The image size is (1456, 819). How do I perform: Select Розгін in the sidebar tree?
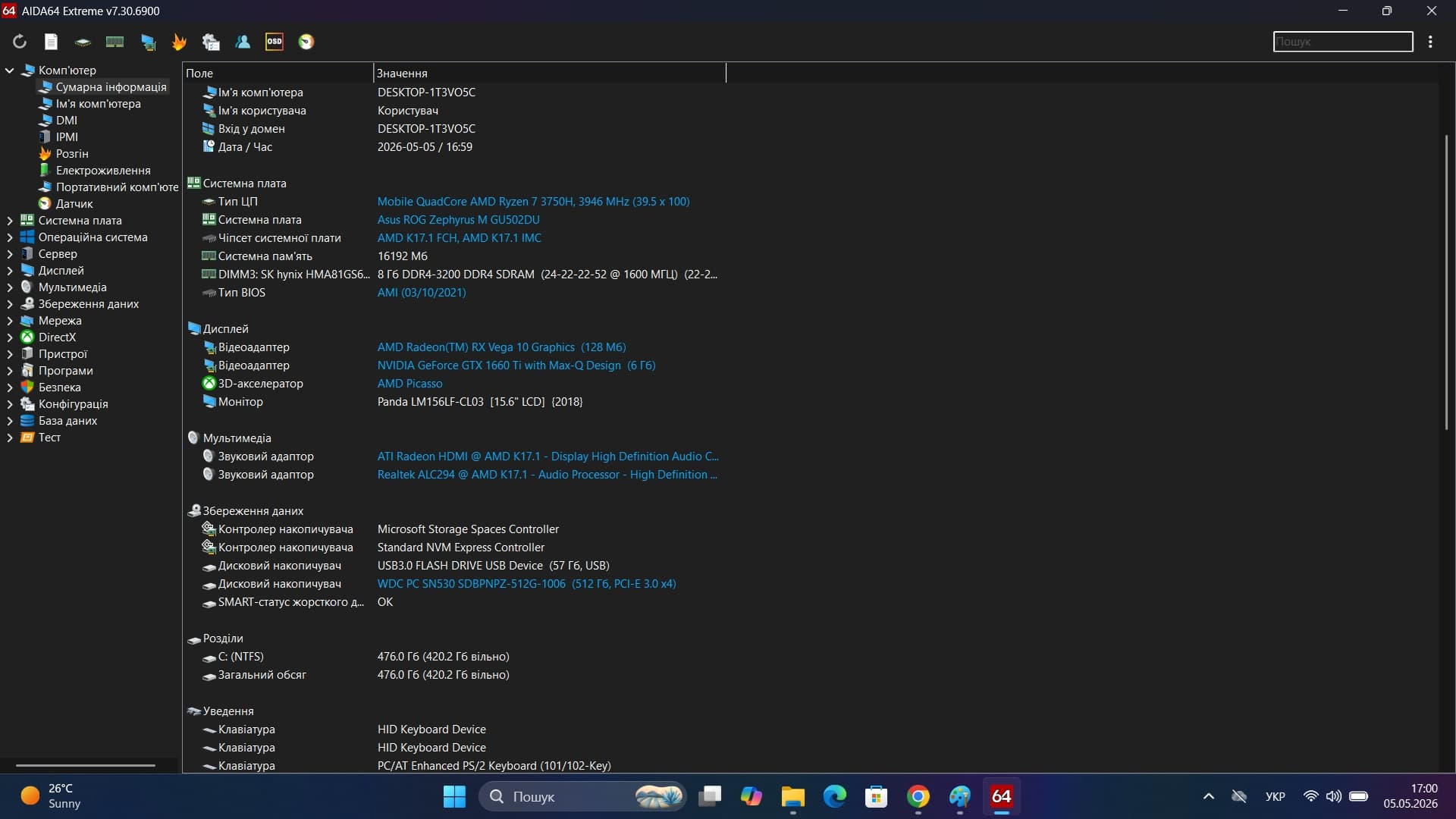tap(72, 154)
